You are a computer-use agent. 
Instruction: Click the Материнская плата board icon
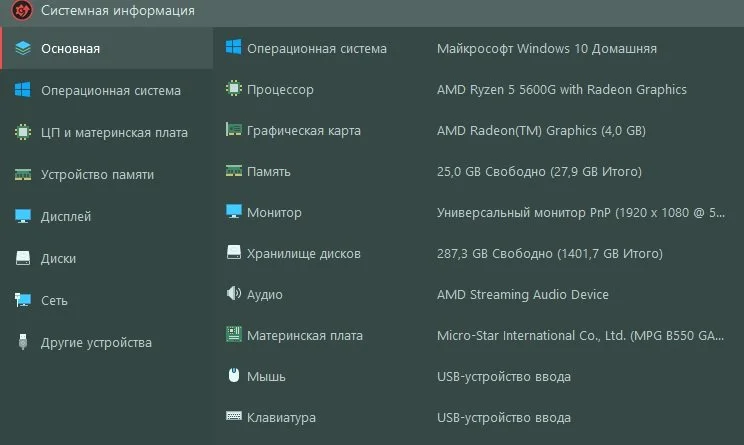[234, 335]
